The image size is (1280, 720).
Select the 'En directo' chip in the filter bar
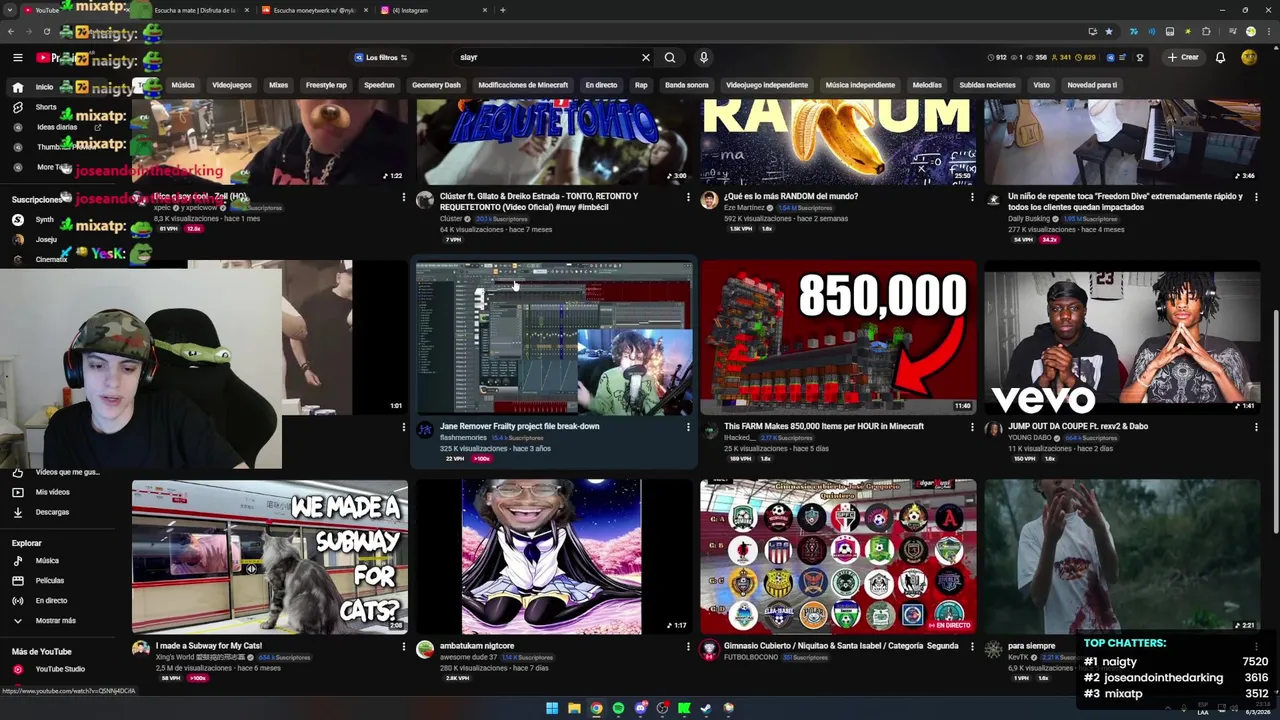[x=601, y=85]
